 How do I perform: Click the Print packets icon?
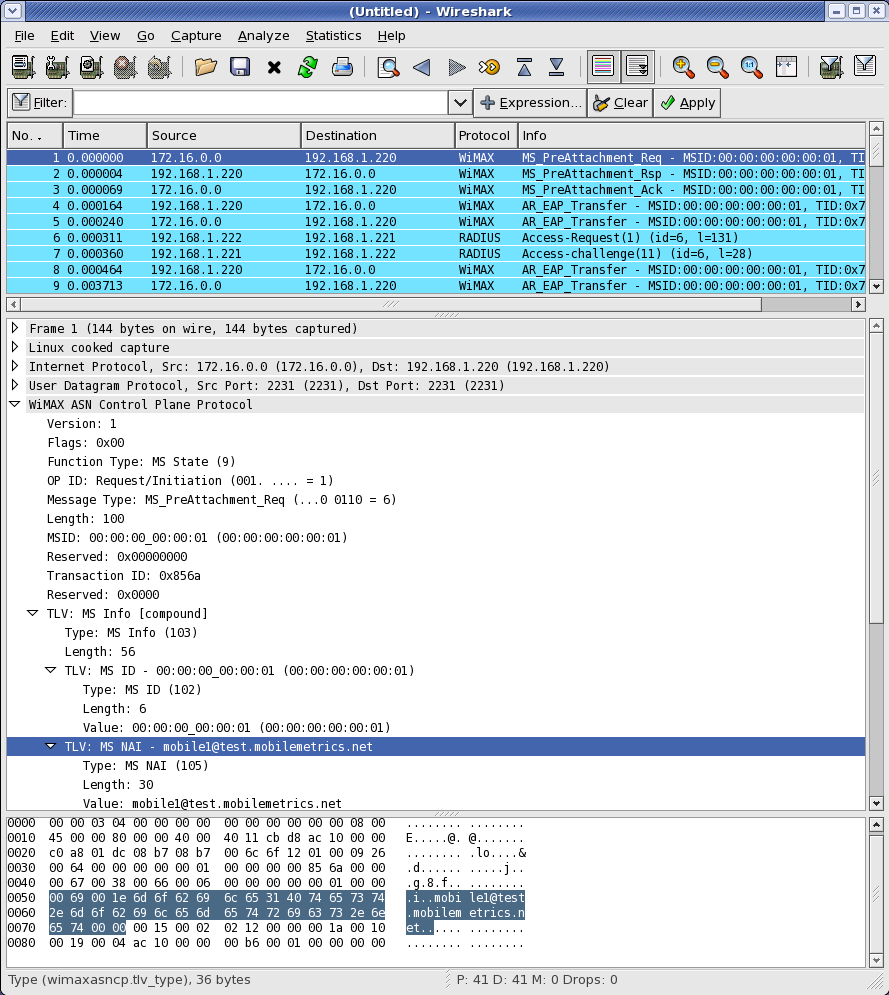342,67
